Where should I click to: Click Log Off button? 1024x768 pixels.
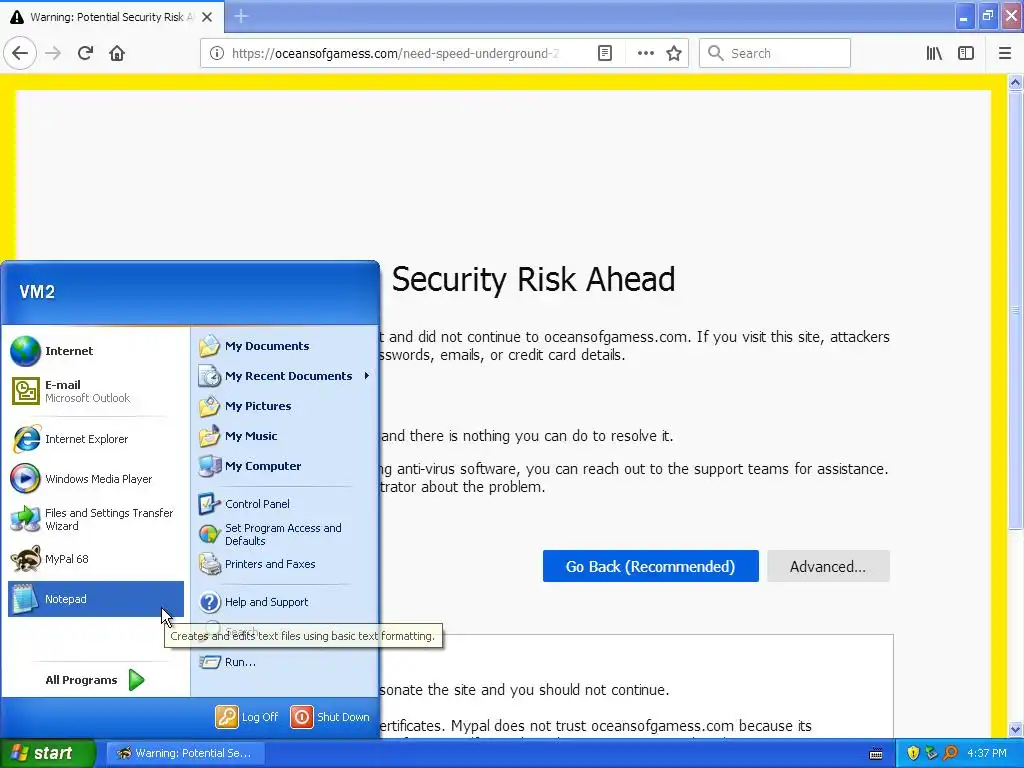[x=248, y=716]
